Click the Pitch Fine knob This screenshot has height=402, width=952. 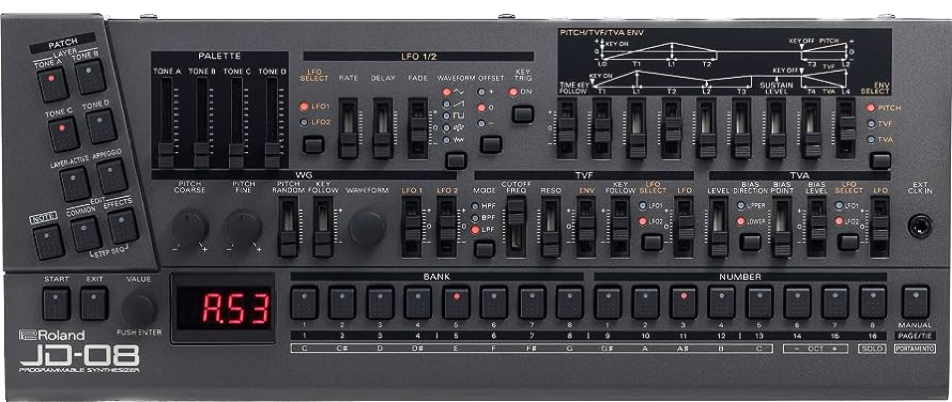click(x=243, y=229)
